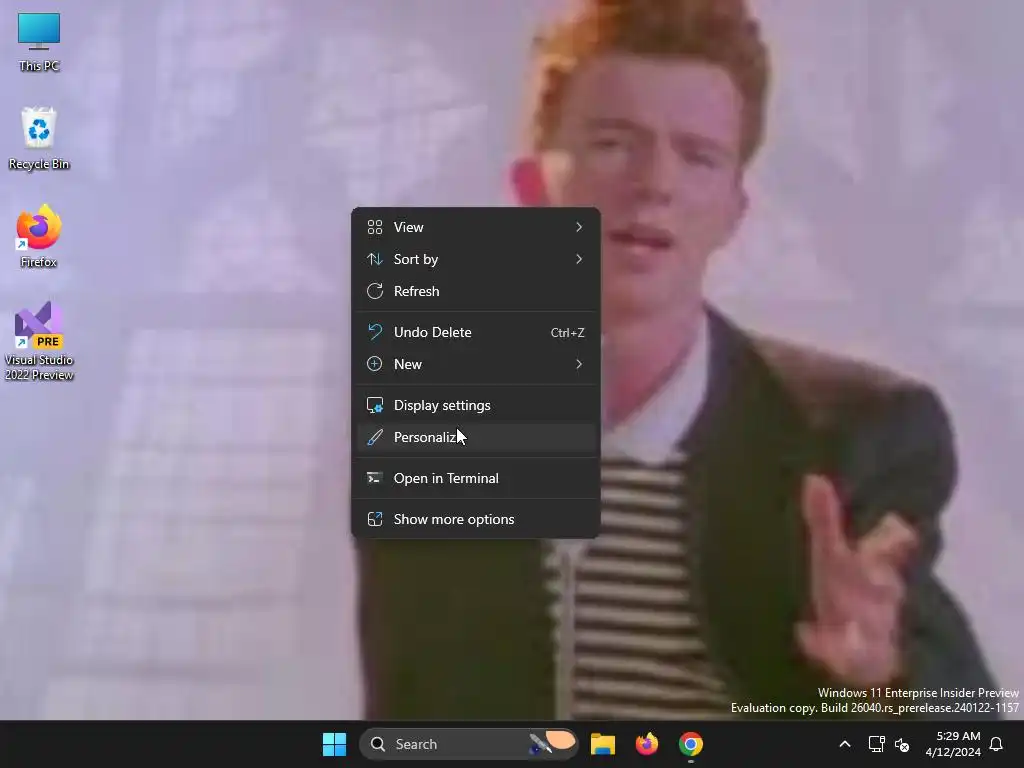This screenshot has width=1024, height=768.
Task: Select the Firefox desktop shortcut
Action: tap(39, 236)
